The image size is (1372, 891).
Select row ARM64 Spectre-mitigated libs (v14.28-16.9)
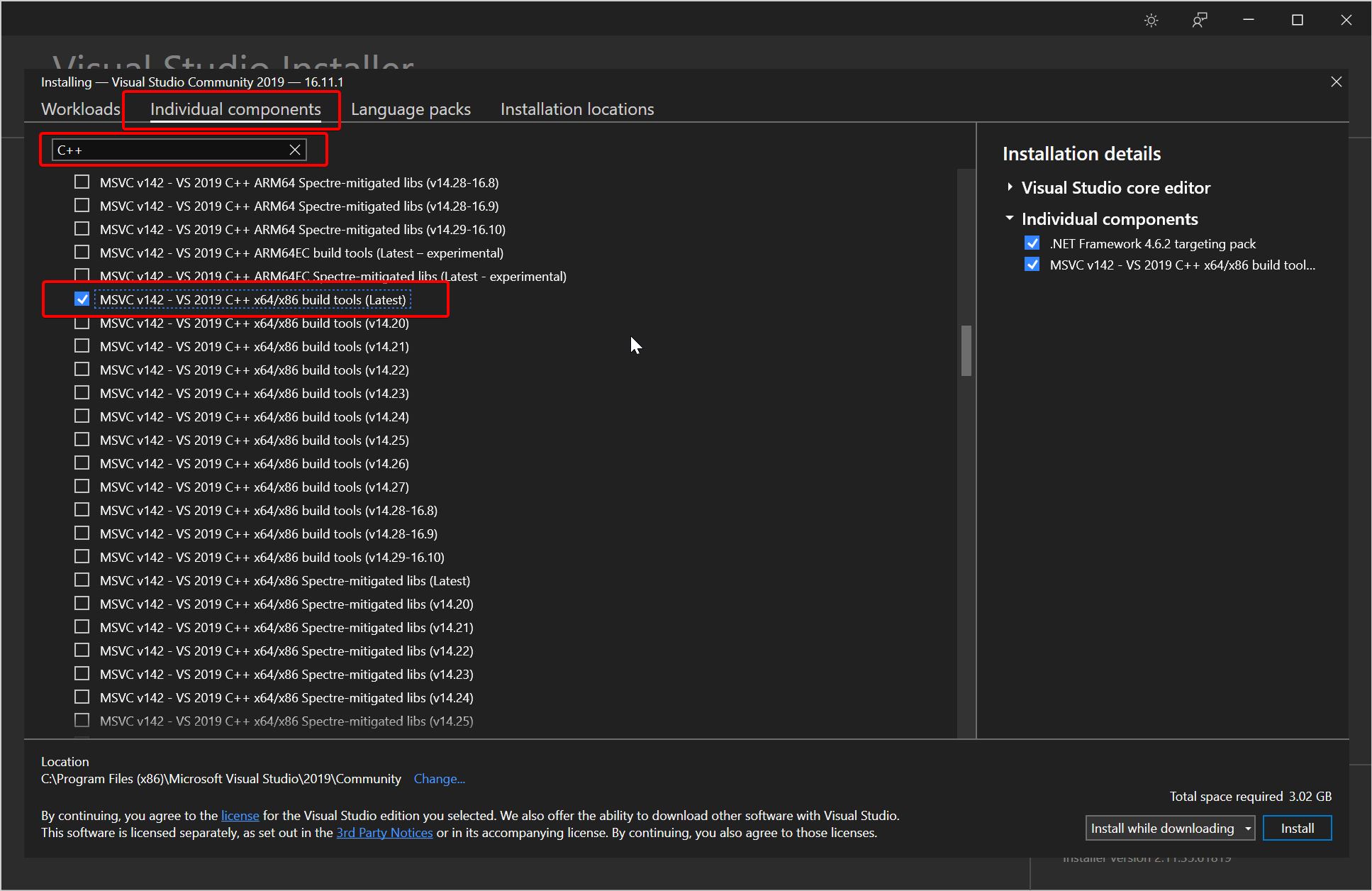[x=299, y=206]
